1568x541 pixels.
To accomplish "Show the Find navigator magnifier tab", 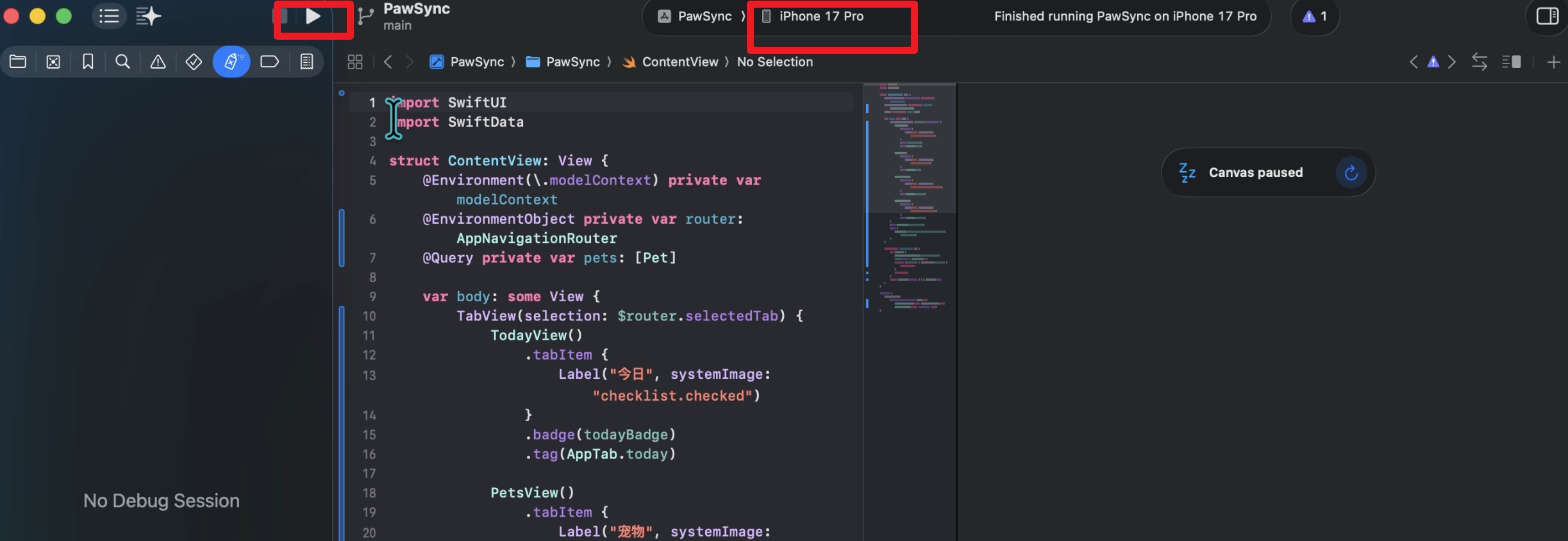I will (x=122, y=62).
